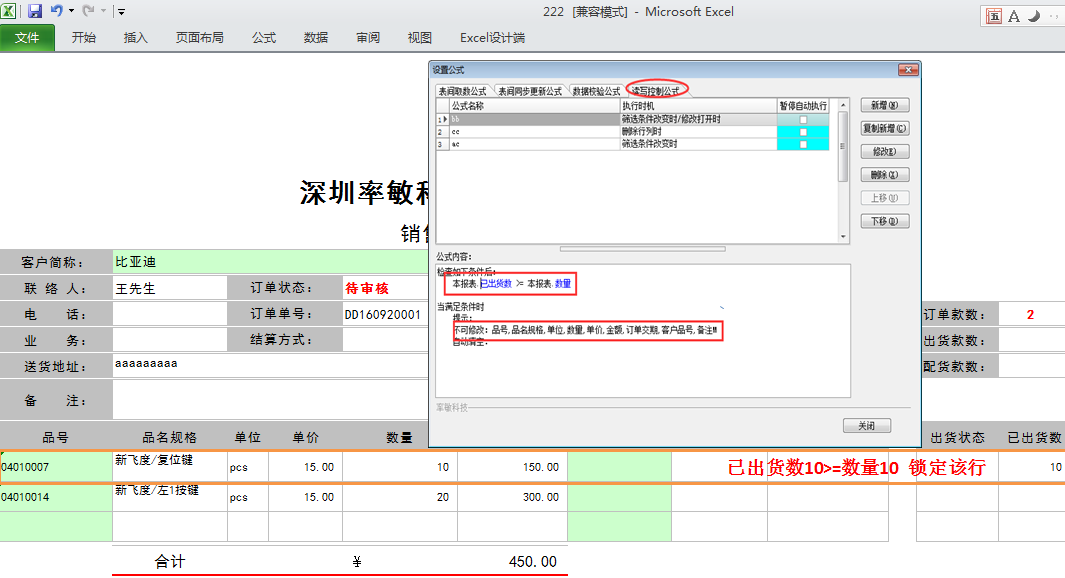Toggle 暂停自动执行 checkbox for formula bb

coord(803,120)
